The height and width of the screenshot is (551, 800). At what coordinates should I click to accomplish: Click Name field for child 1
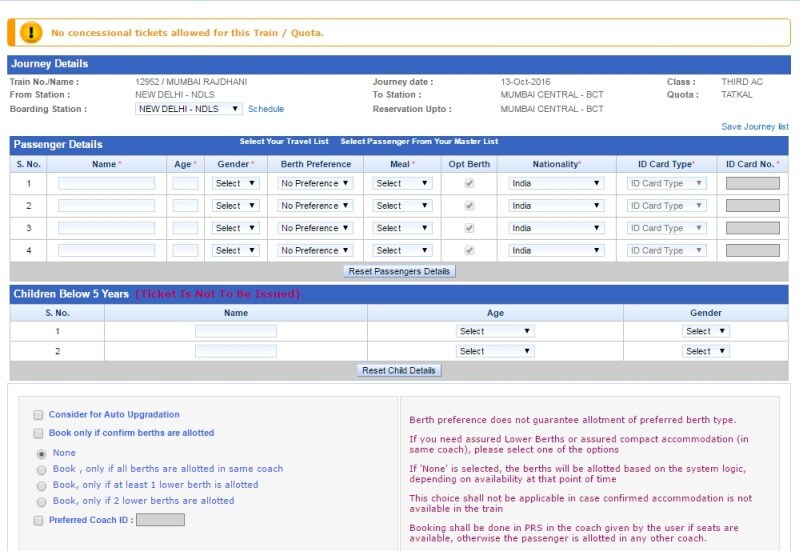[236, 331]
